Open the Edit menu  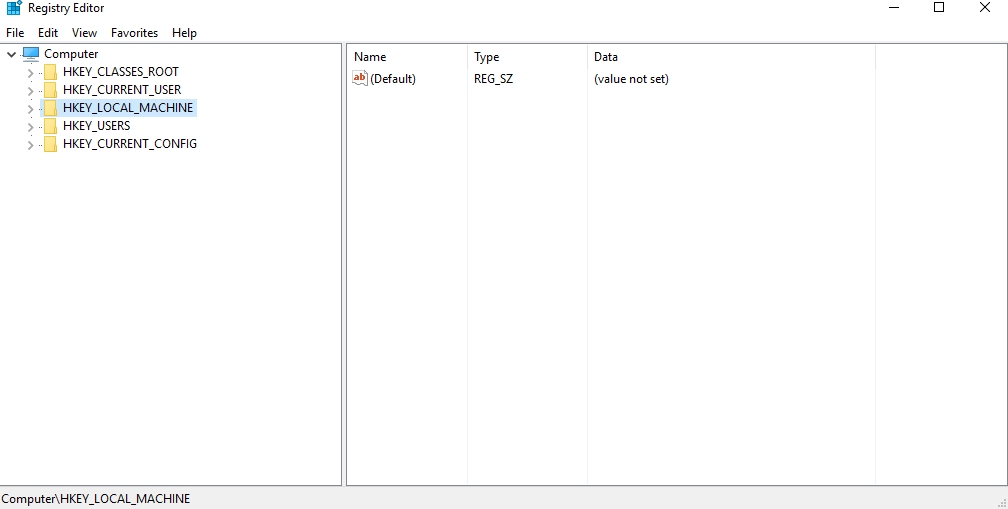click(x=48, y=33)
